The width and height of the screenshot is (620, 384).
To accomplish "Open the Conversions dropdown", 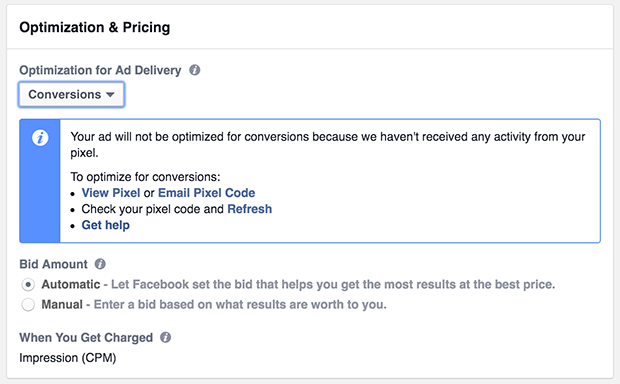I will [71, 95].
